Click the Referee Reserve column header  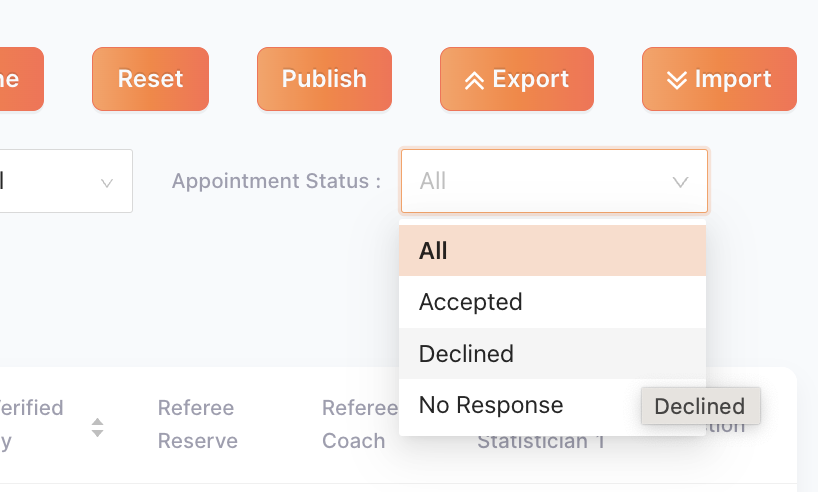(x=197, y=424)
